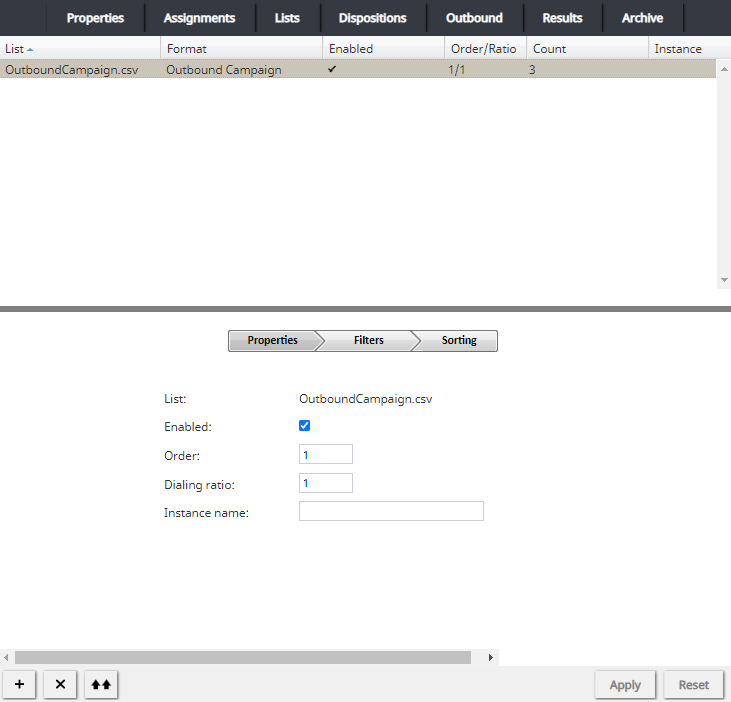The height and width of the screenshot is (702, 731).
Task: Click the down arrow of list scrollbar
Action: (x=723, y=280)
